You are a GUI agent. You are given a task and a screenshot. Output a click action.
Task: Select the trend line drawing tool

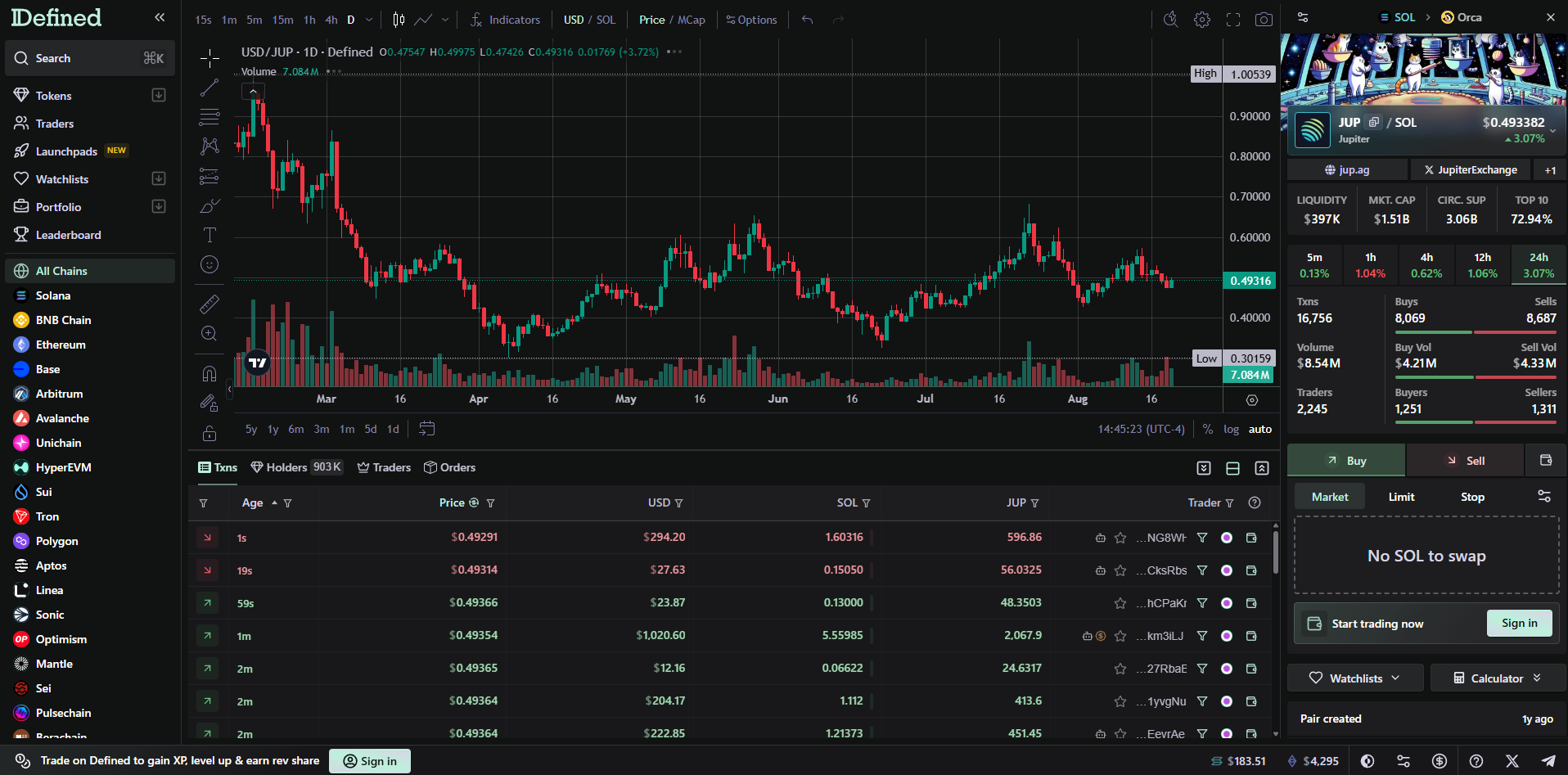coord(210,88)
